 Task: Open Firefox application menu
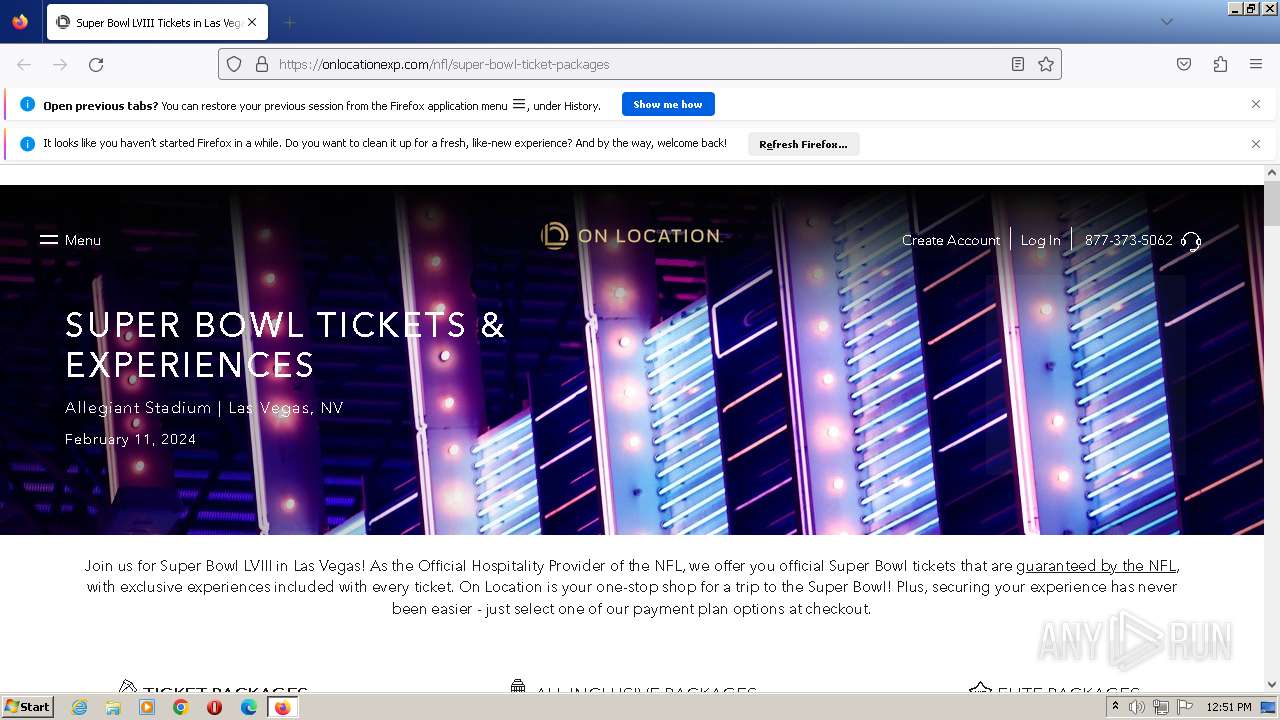point(1256,64)
